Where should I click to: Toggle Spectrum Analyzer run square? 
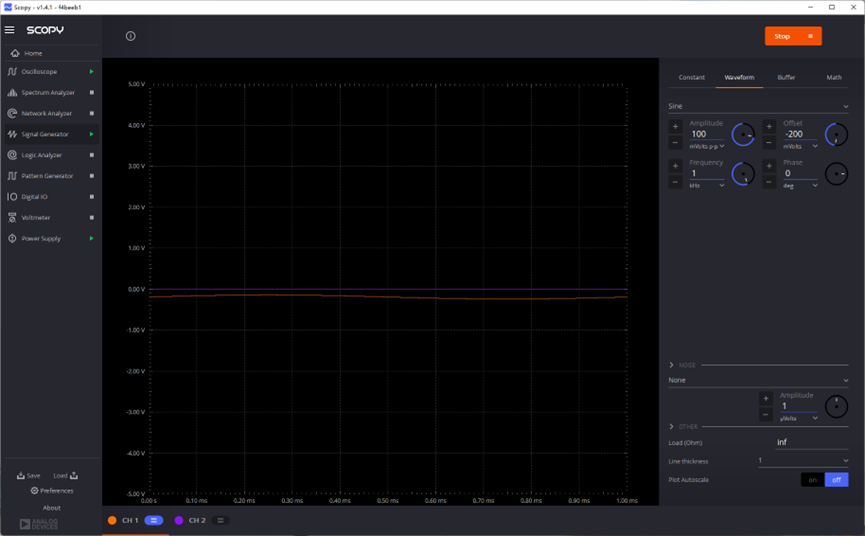tap(92, 93)
